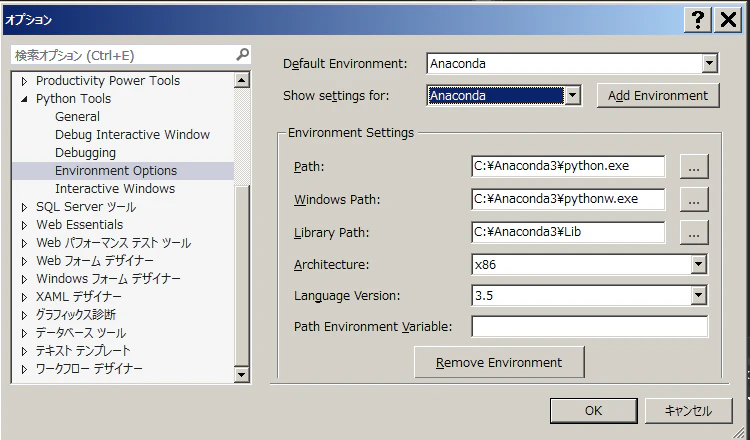Browse for the Windows Path executable
Image resolution: width=750 pixels, height=440 pixels.
[694, 199]
